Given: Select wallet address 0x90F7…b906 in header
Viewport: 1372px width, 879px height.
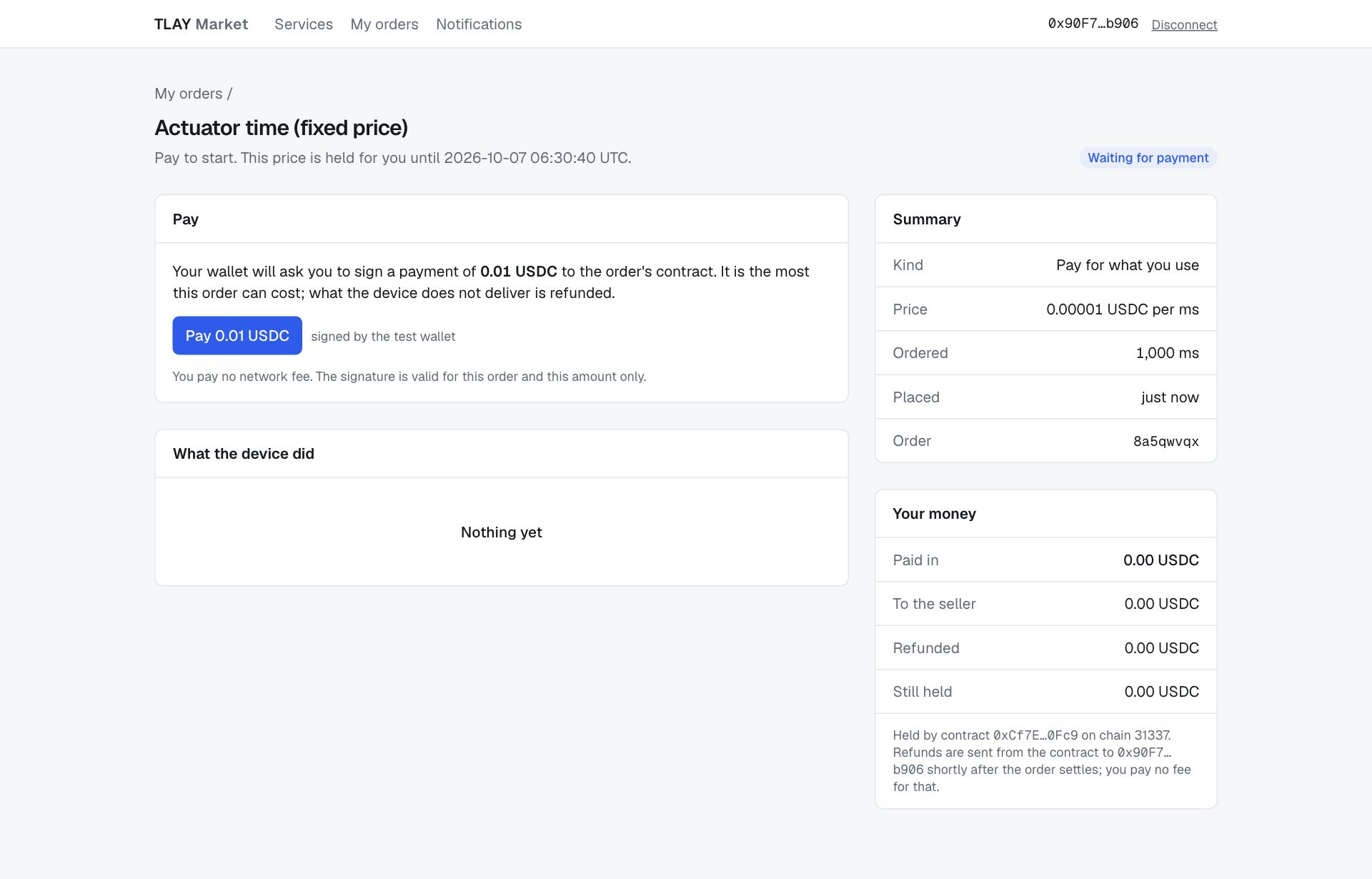Looking at the screenshot, I should (1093, 24).
